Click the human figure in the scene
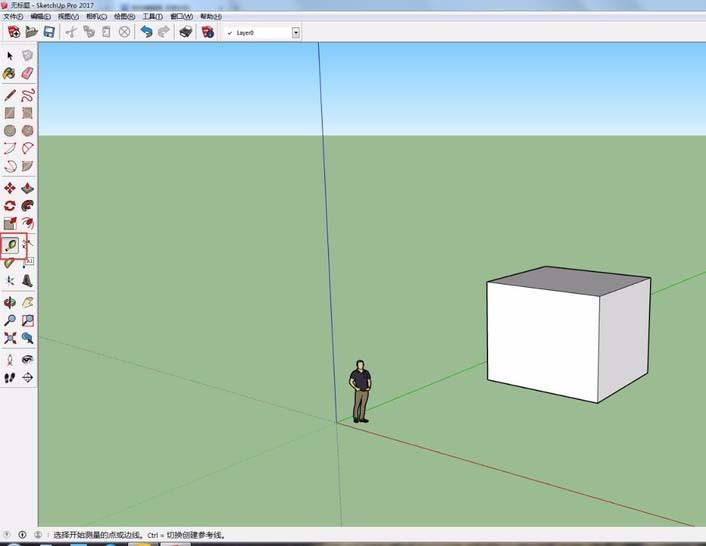This screenshot has height=546, width=706. click(360, 391)
